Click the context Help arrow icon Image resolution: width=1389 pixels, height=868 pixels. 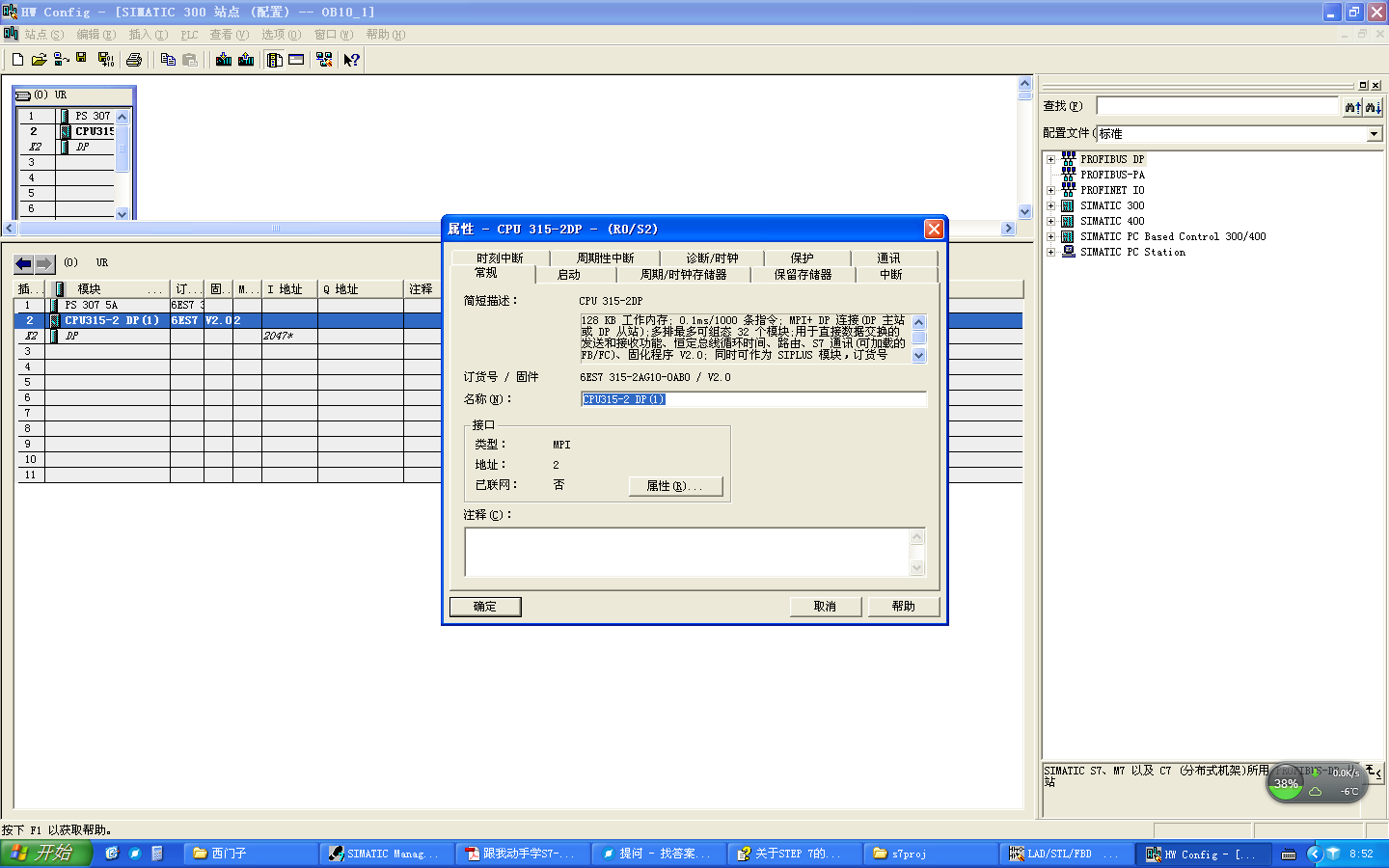352,60
